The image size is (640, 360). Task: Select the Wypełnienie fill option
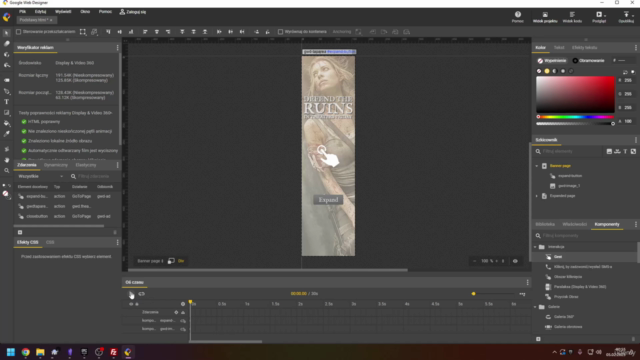click(552, 60)
